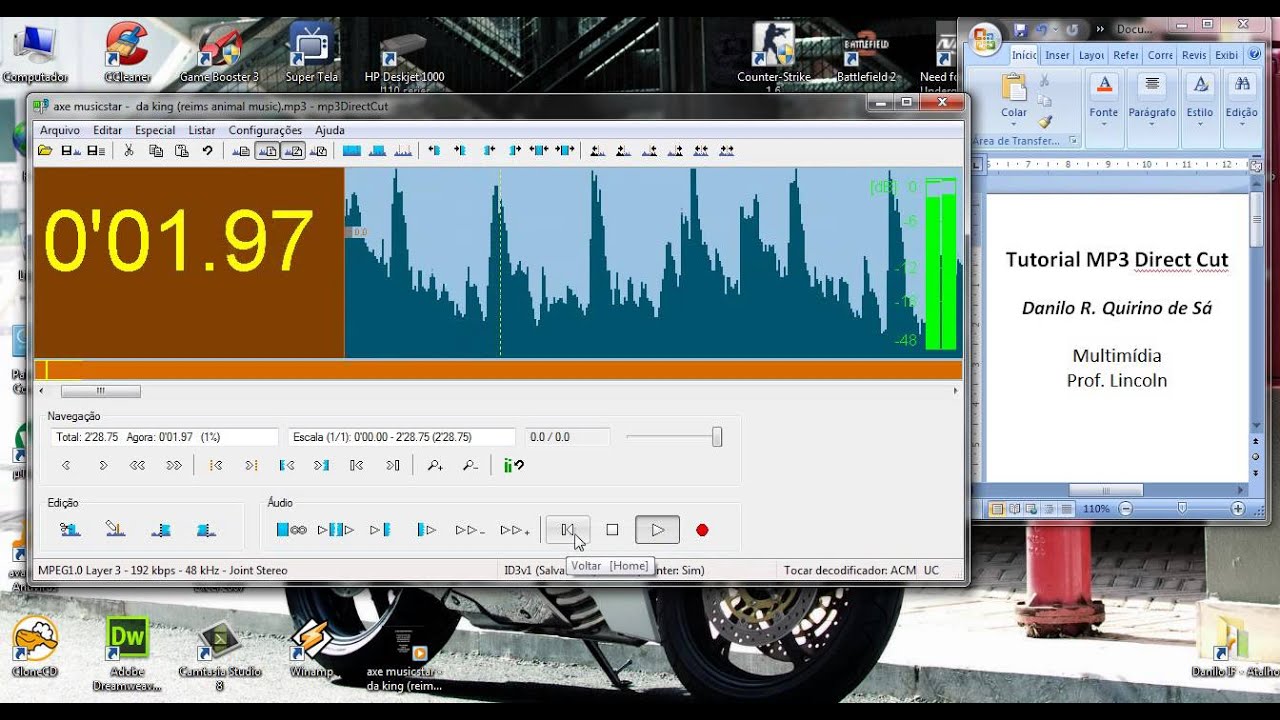Click the undo arrow in mp3DirectCut toolbar
This screenshot has width=1280, height=720.
pos(207,151)
